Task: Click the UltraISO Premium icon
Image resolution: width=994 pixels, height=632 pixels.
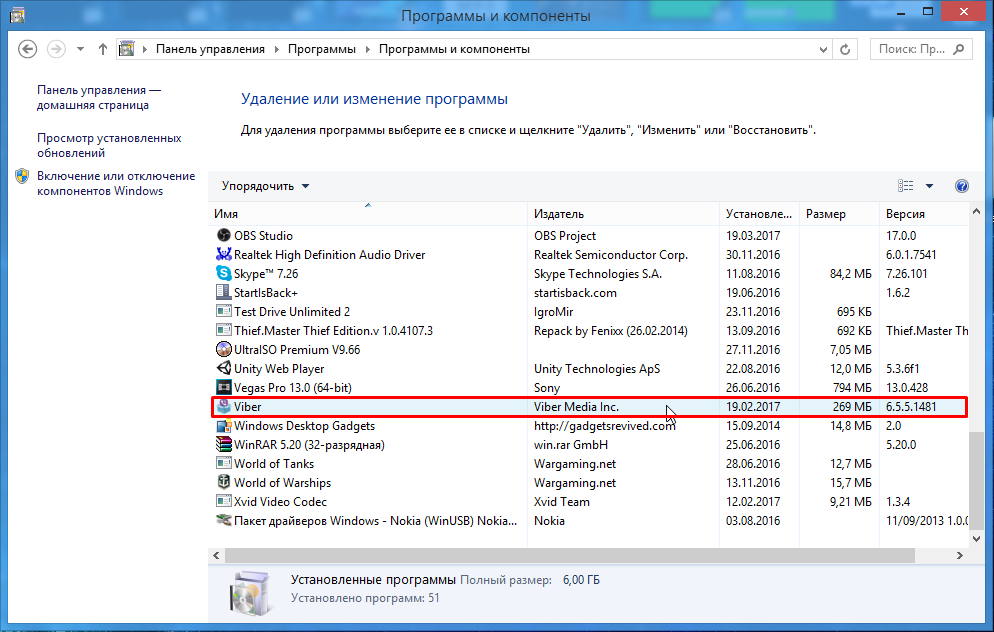Action: click(224, 350)
